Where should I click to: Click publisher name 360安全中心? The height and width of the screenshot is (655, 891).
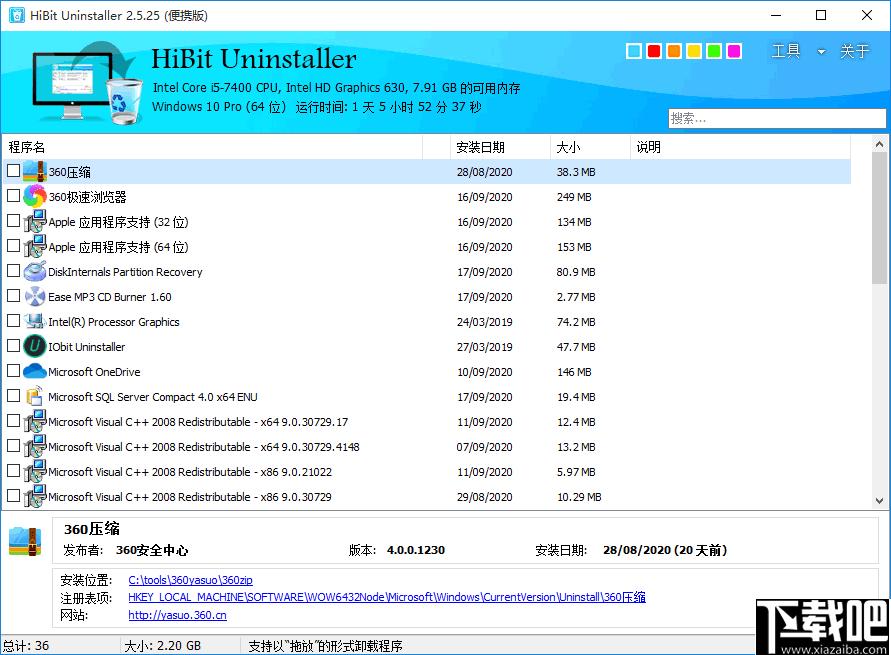coord(152,550)
